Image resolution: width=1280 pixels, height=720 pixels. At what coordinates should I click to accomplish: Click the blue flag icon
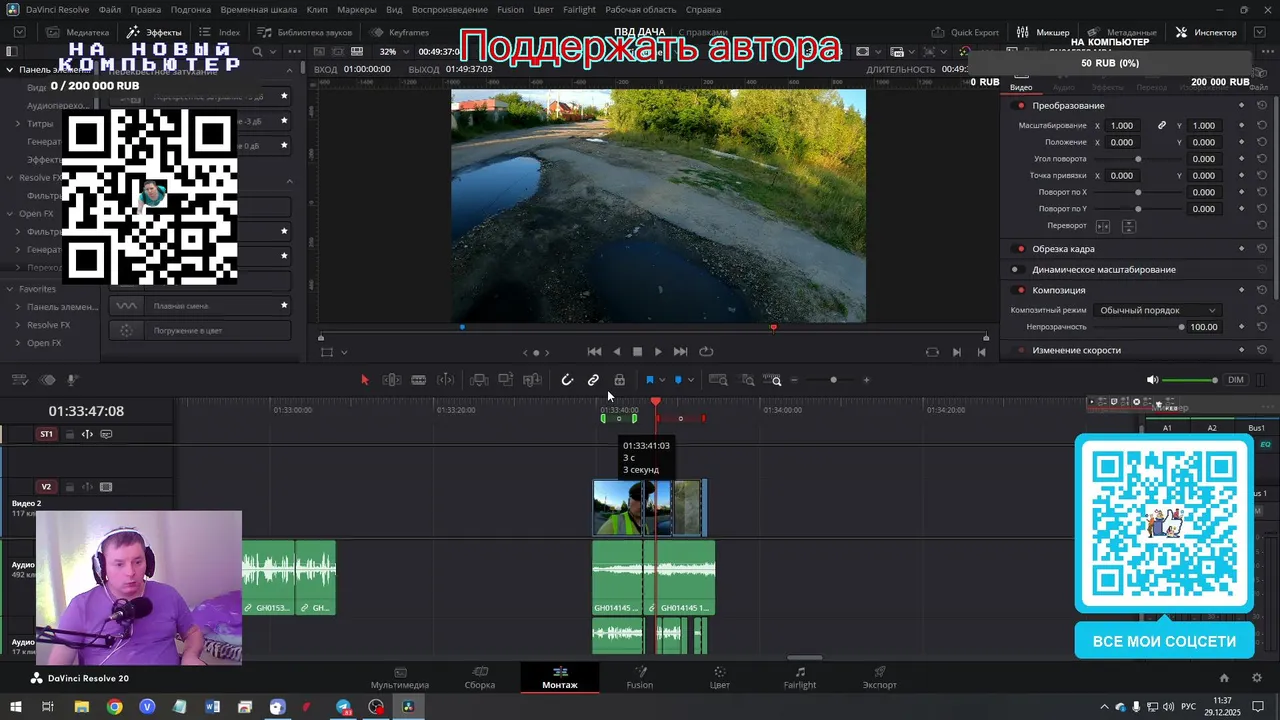point(650,380)
